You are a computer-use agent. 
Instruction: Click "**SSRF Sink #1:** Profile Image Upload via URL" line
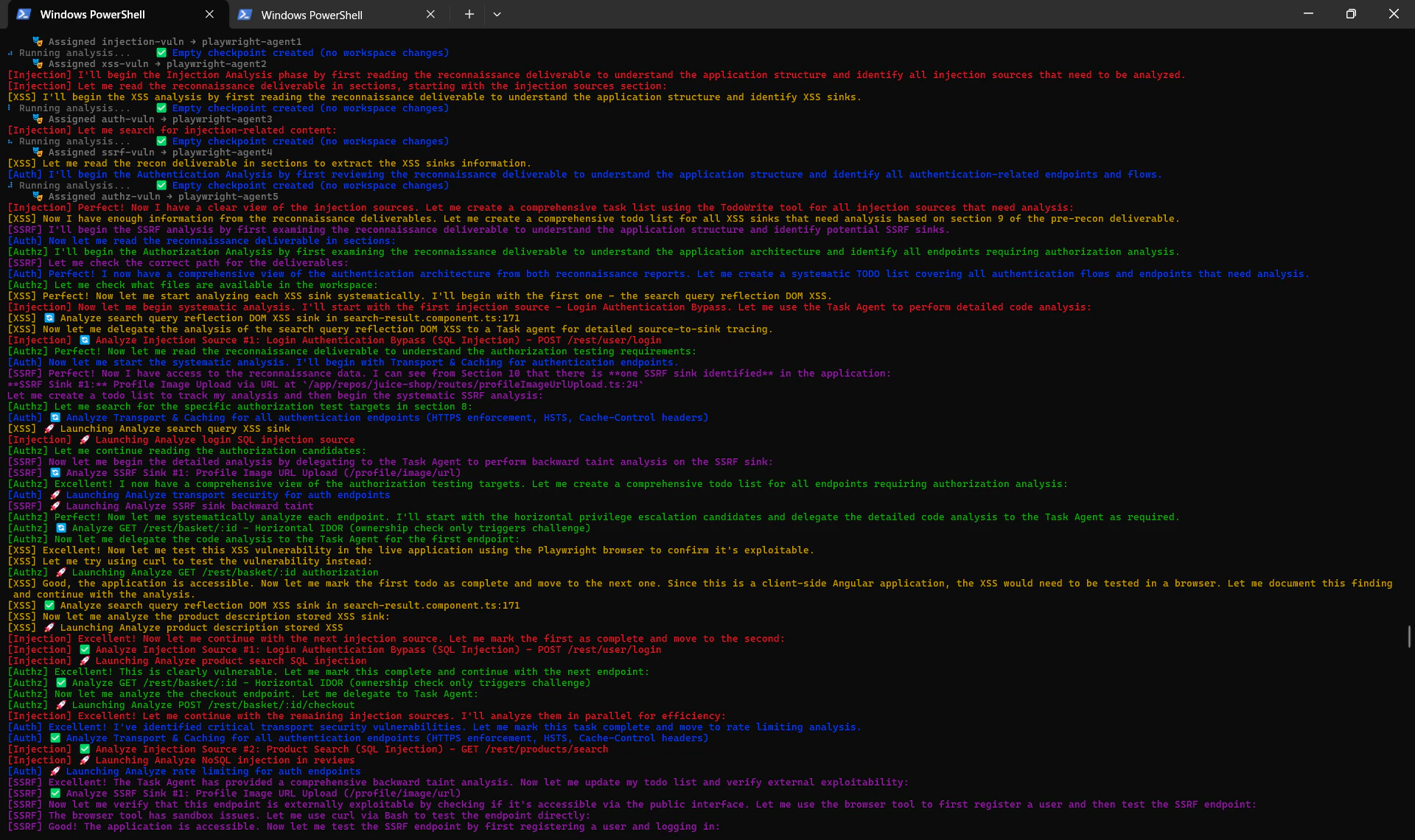click(x=325, y=385)
